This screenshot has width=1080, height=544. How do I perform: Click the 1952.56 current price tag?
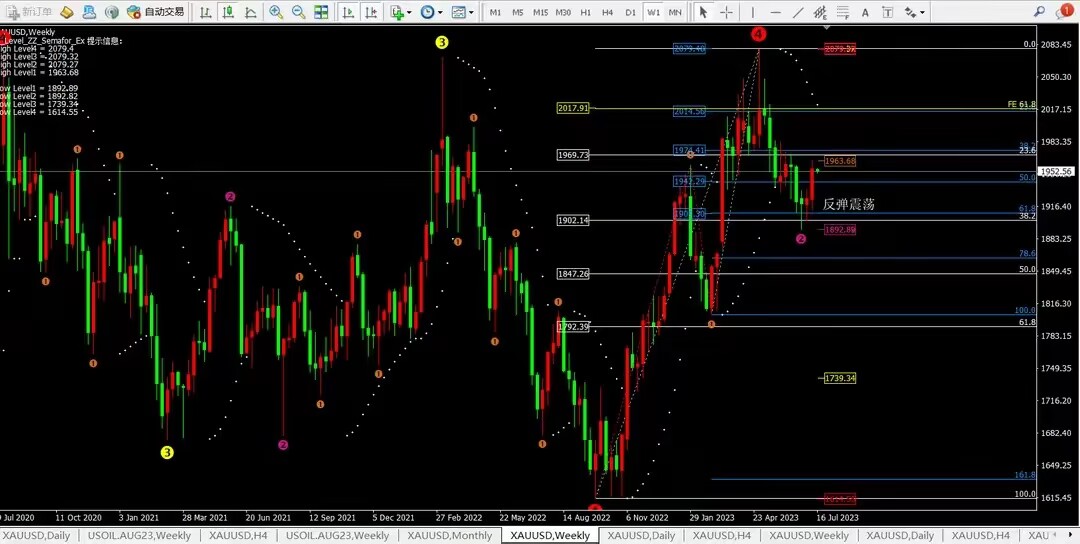pos(1057,171)
